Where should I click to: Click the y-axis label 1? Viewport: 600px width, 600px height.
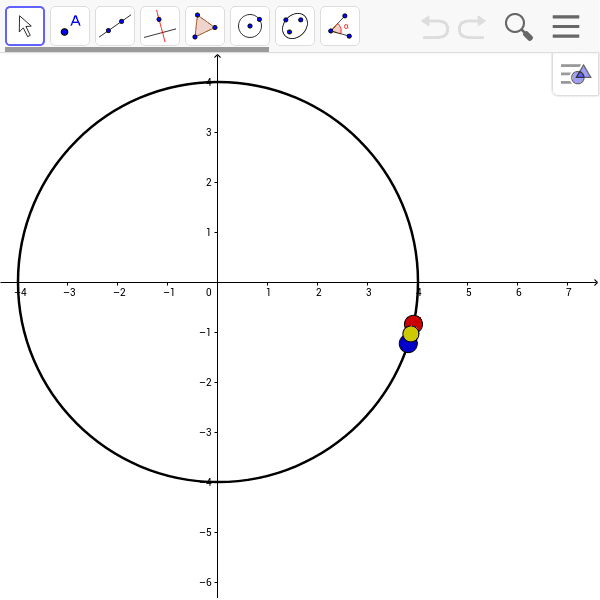pos(209,232)
